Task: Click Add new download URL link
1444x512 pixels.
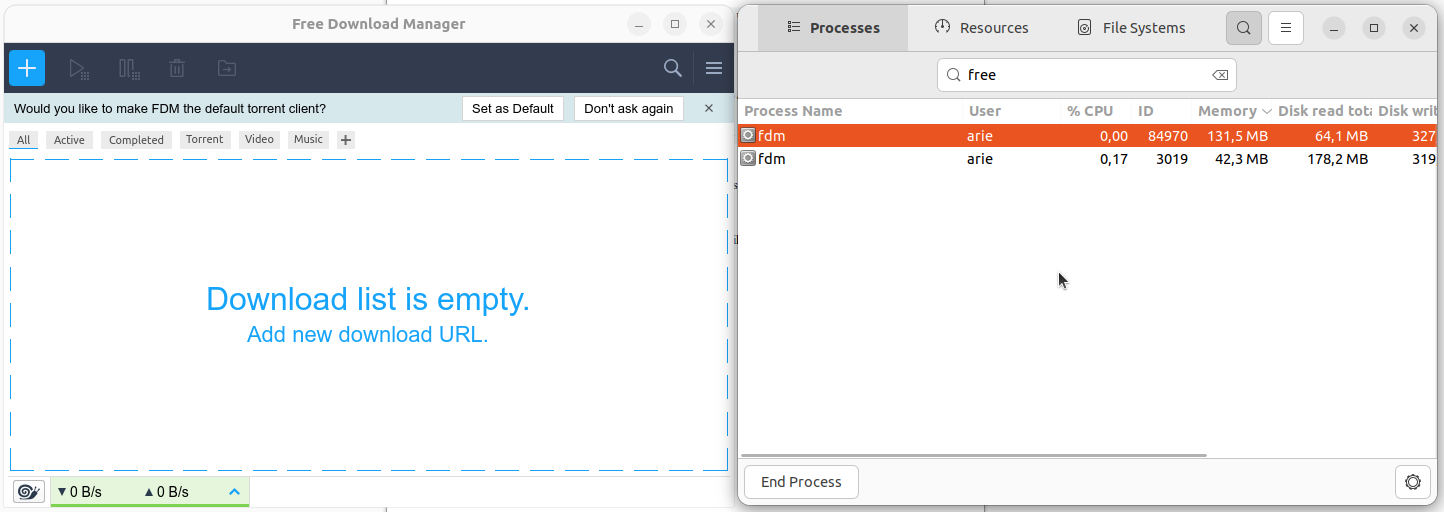Action: pyautogui.click(x=368, y=334)
